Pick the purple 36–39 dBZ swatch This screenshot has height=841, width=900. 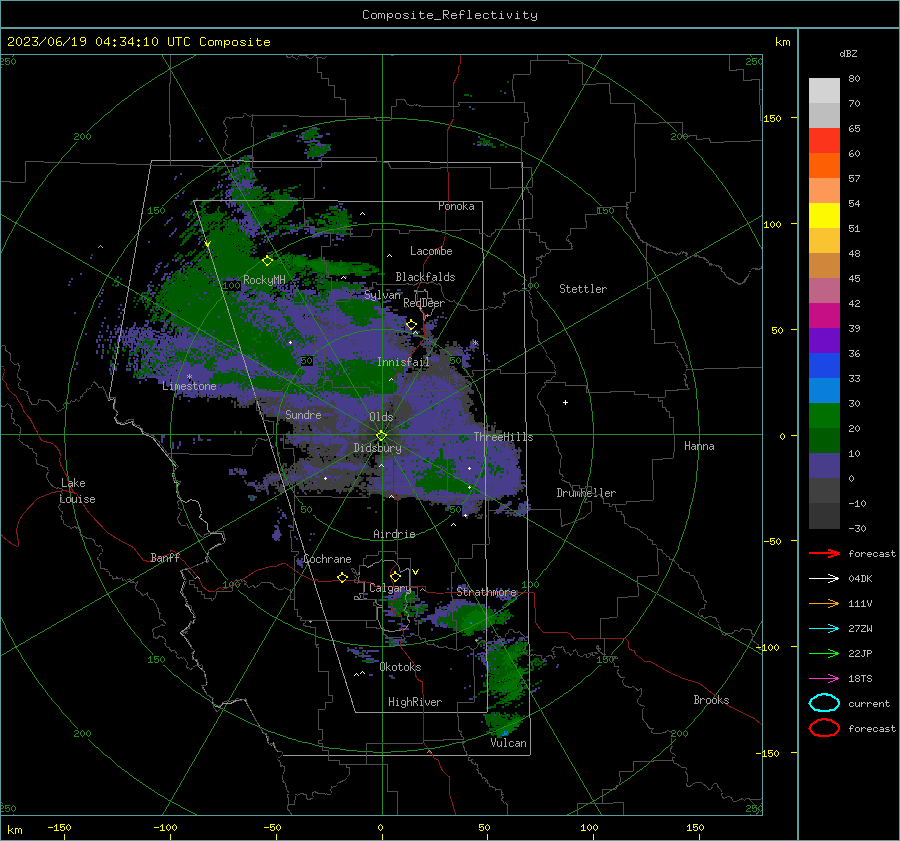824,340
